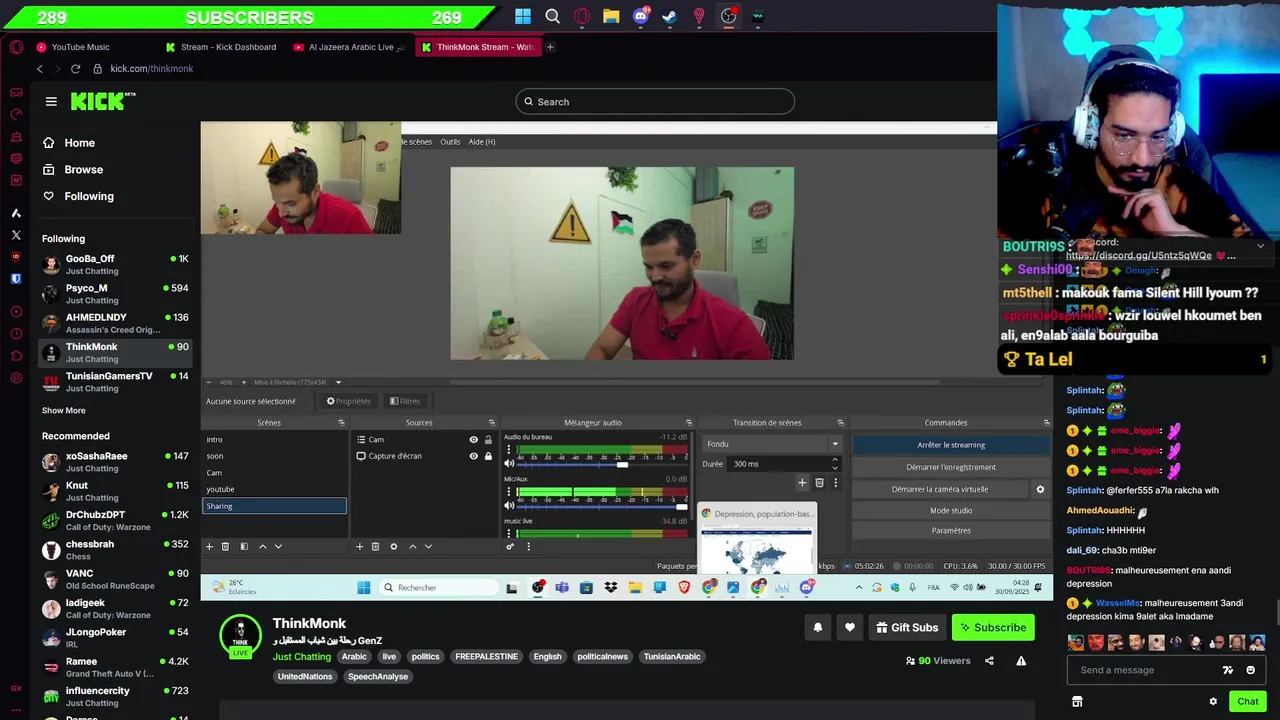Open File Explorer from top taskbar
Image resolution: width=1280 pixels, height=720 pixels.
click(611, 16)
